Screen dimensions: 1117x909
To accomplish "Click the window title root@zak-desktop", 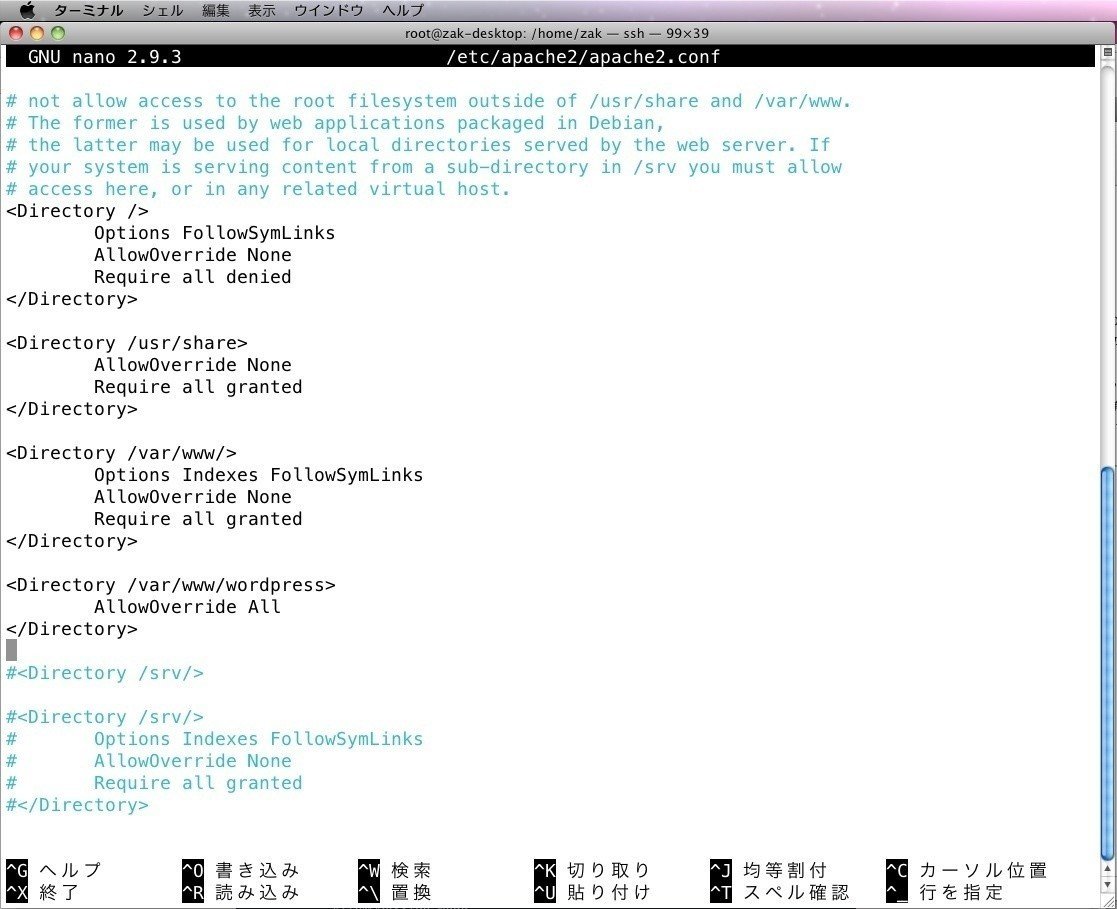I will [556, 33].
